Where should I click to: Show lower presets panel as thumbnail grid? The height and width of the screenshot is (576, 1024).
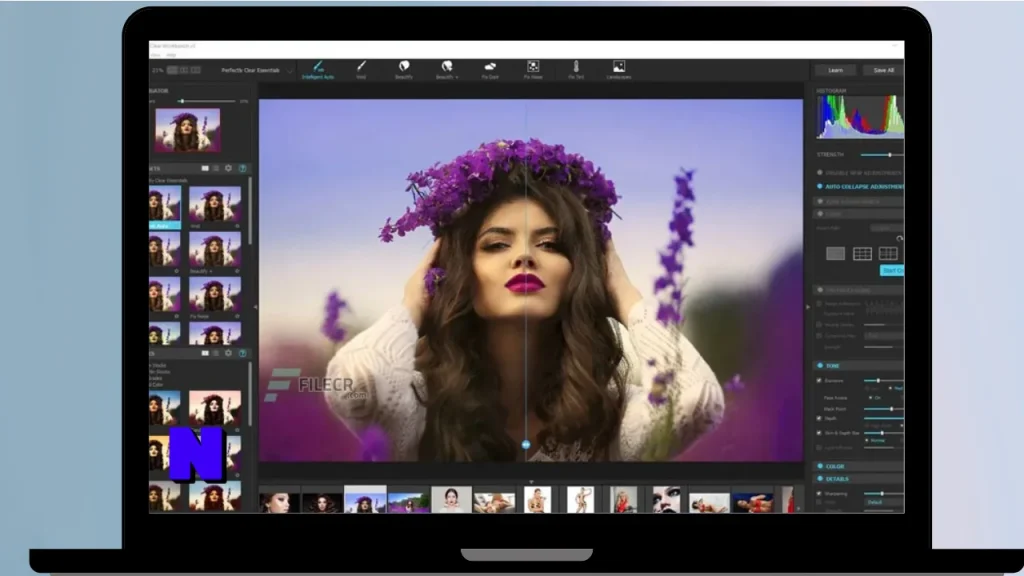205,353
